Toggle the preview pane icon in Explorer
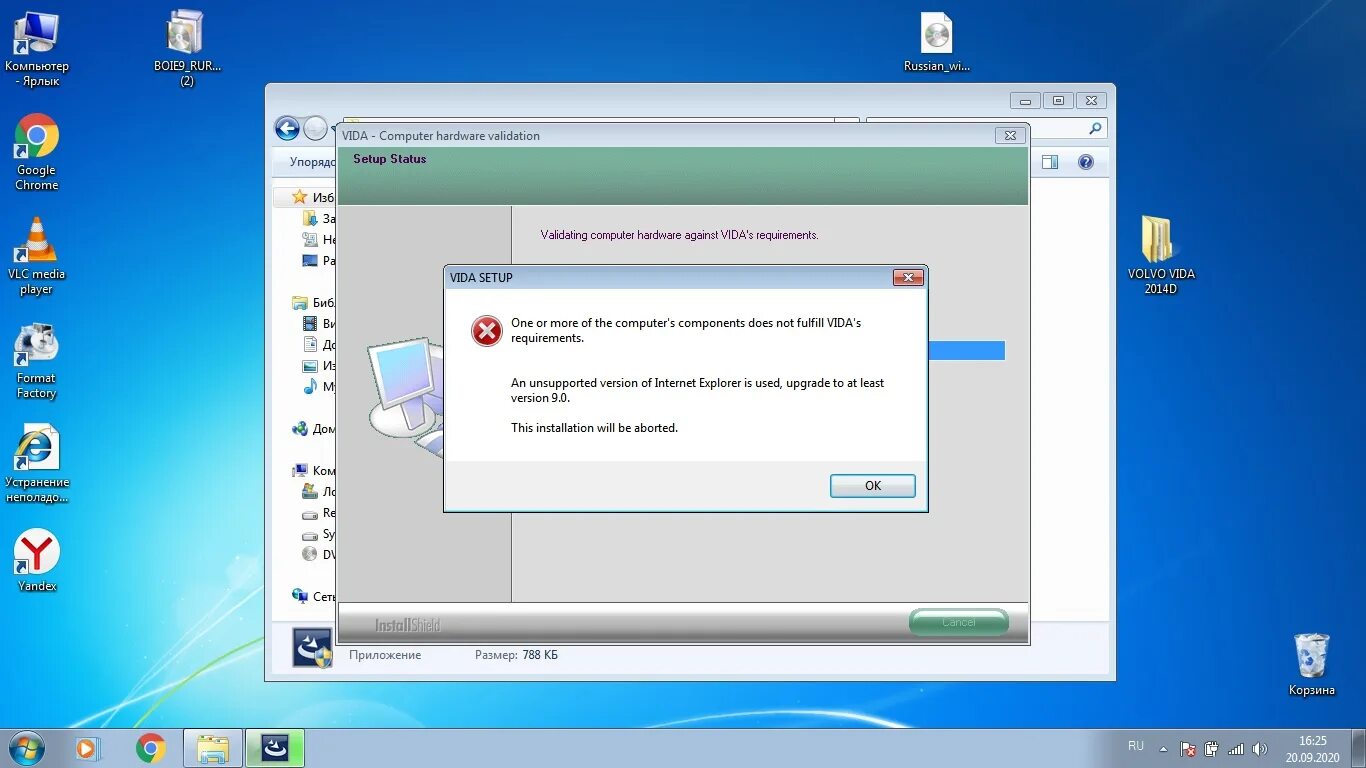Viewport: 1366px width, 768px height. [x=1050, y=162]
